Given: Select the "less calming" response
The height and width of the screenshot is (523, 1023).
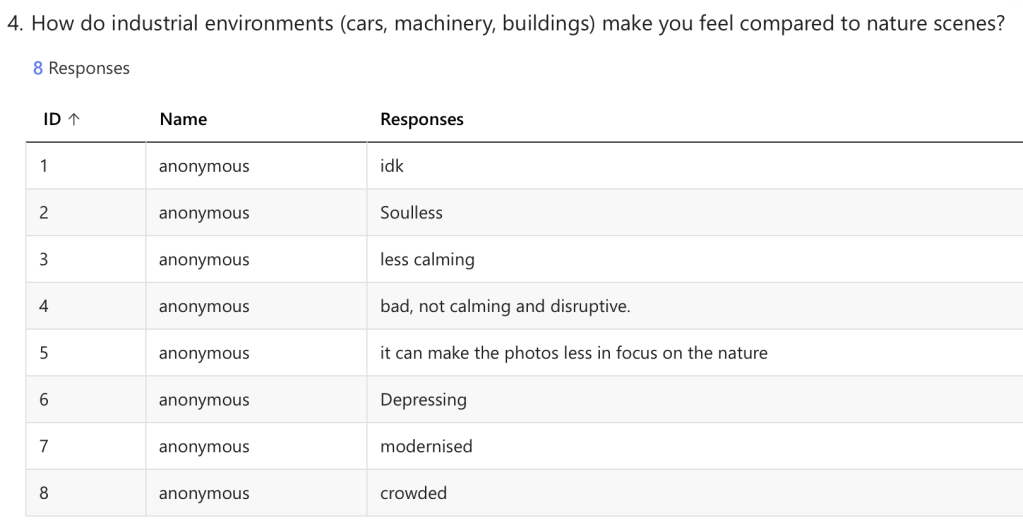Looking at the screenshot, I should click(427, 260).
